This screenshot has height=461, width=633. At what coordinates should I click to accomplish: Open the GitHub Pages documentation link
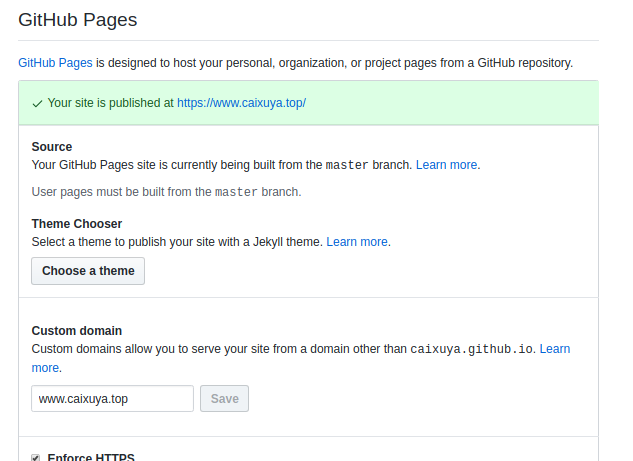coord(55,63)
